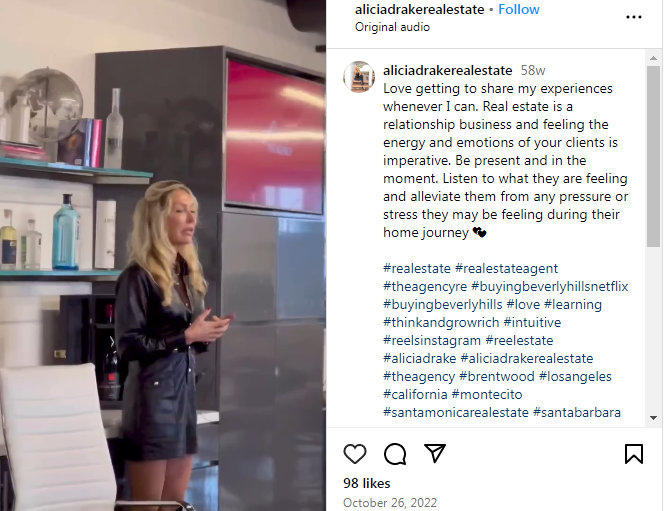The height and width of the screenshot is (511, 668).
Task: Click the scrollbar up arrow
Action: 653,58
